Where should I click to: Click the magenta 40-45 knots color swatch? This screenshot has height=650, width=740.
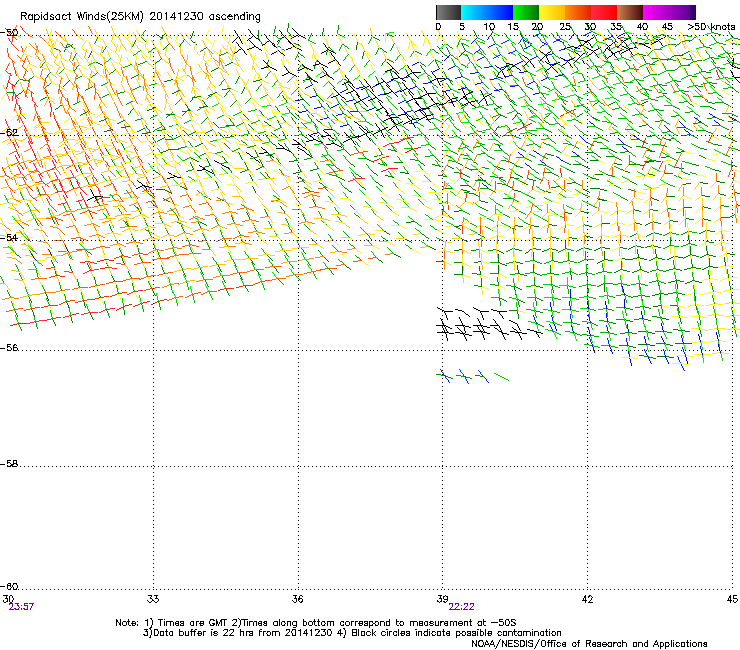point(656,12)
